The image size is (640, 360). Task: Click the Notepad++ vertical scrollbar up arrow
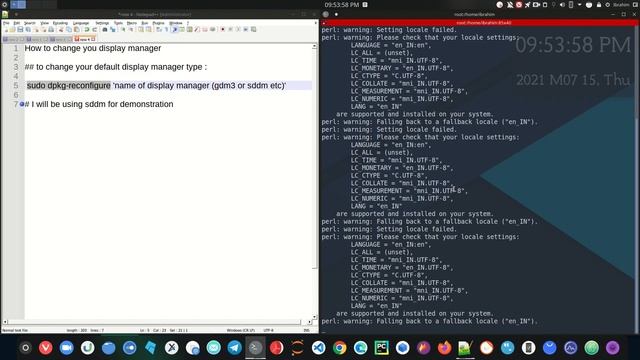[x=314, y=47]
